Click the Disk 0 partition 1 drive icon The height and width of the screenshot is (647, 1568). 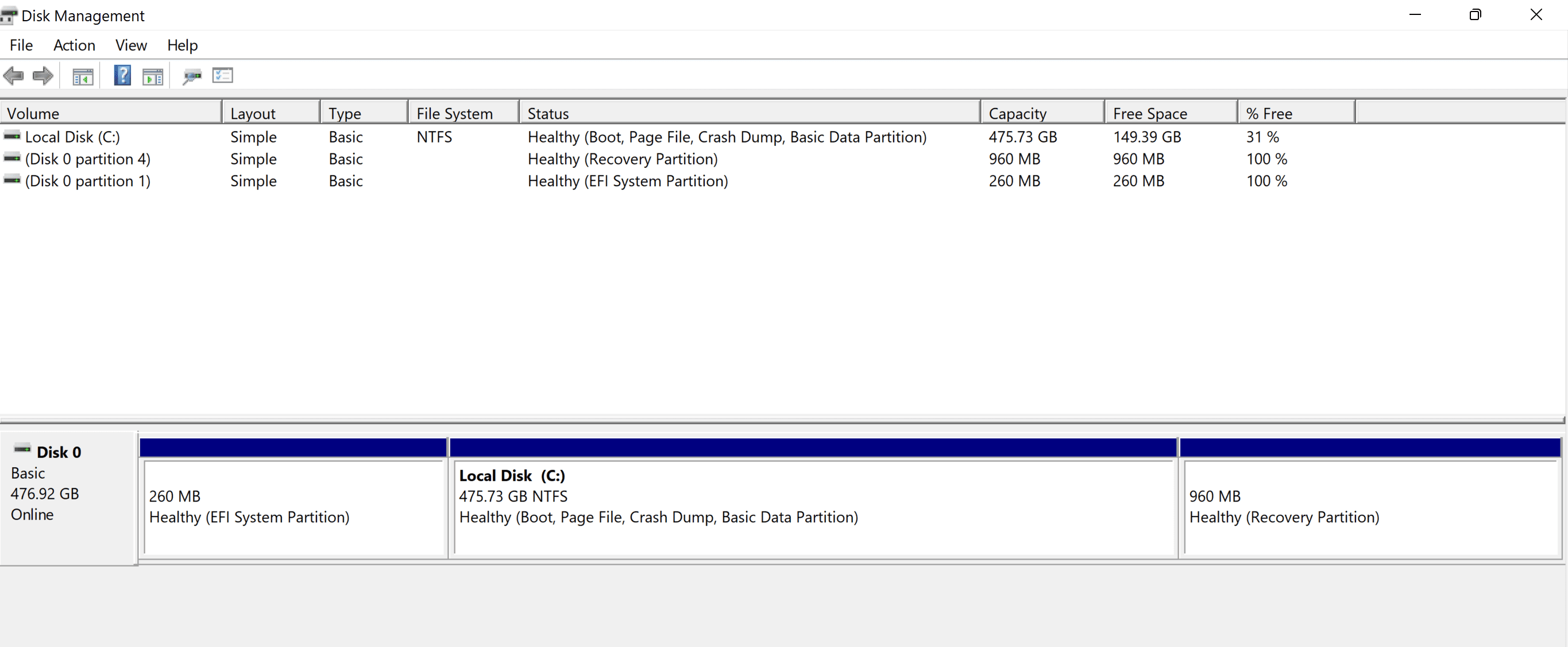(12, 180)
